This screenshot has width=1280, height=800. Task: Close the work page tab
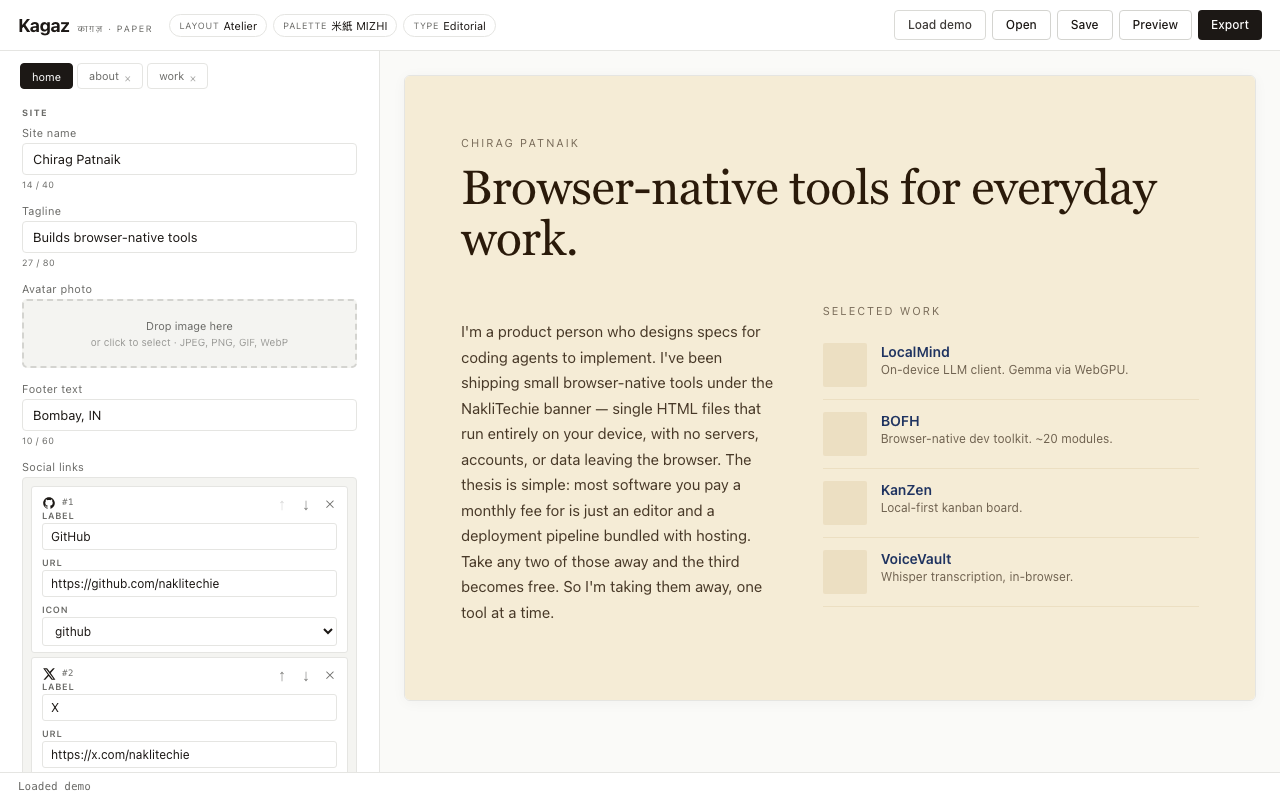click(x=192, y=76)
